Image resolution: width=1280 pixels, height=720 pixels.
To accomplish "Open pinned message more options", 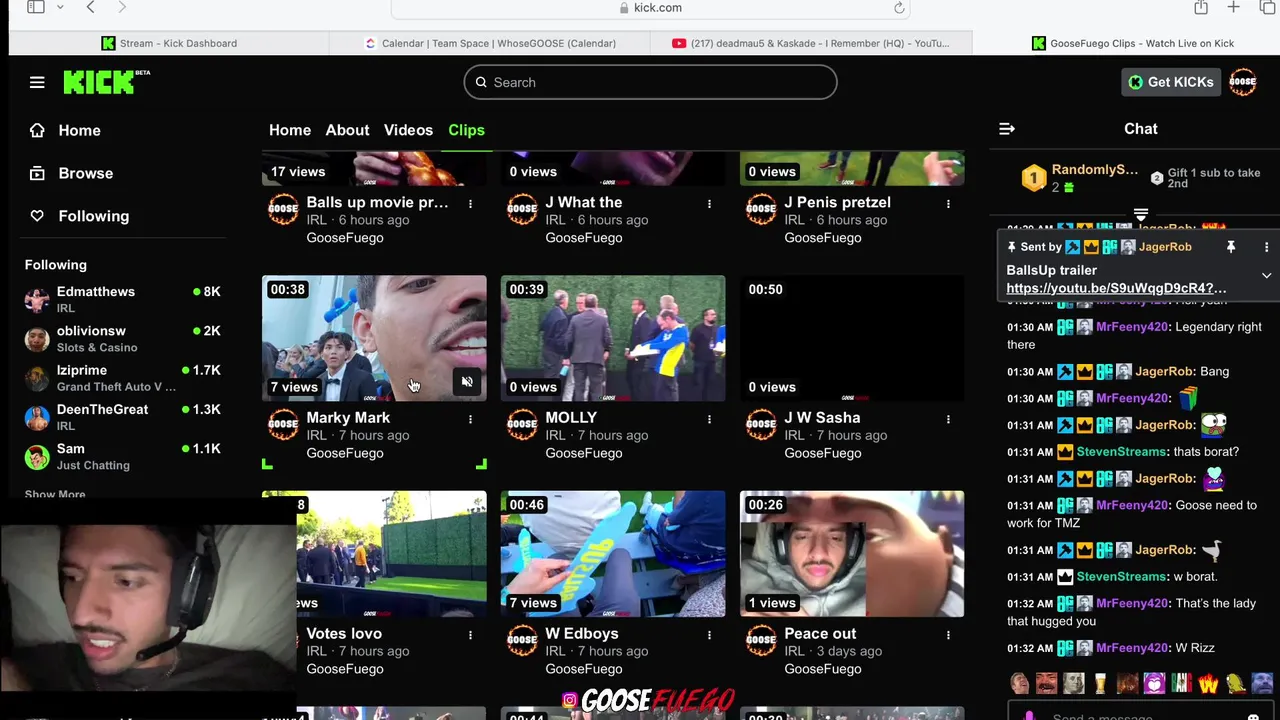I will pos(1266,247).
